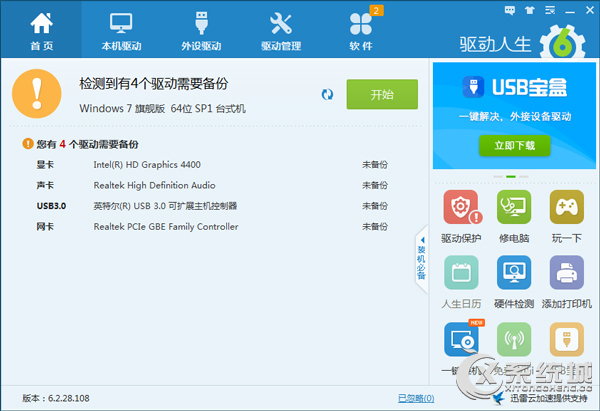Open the main menu icon in title bar
The image size is (600, 411).
(x=550, y=10)
